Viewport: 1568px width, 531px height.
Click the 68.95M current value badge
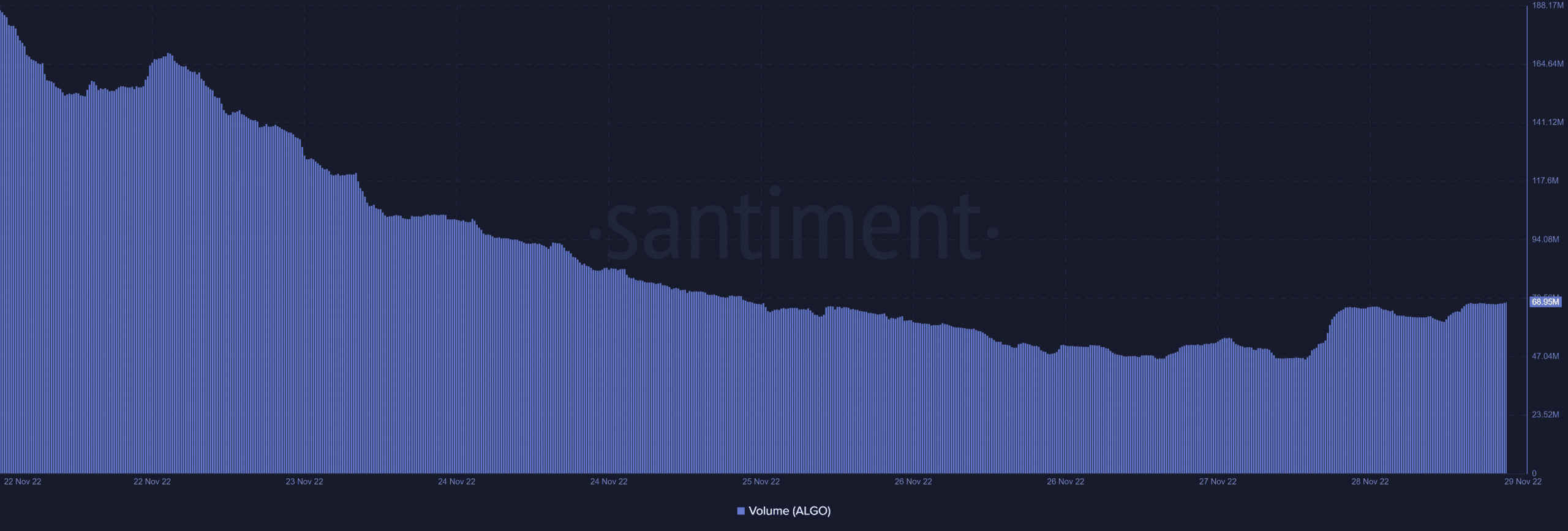1545,302
